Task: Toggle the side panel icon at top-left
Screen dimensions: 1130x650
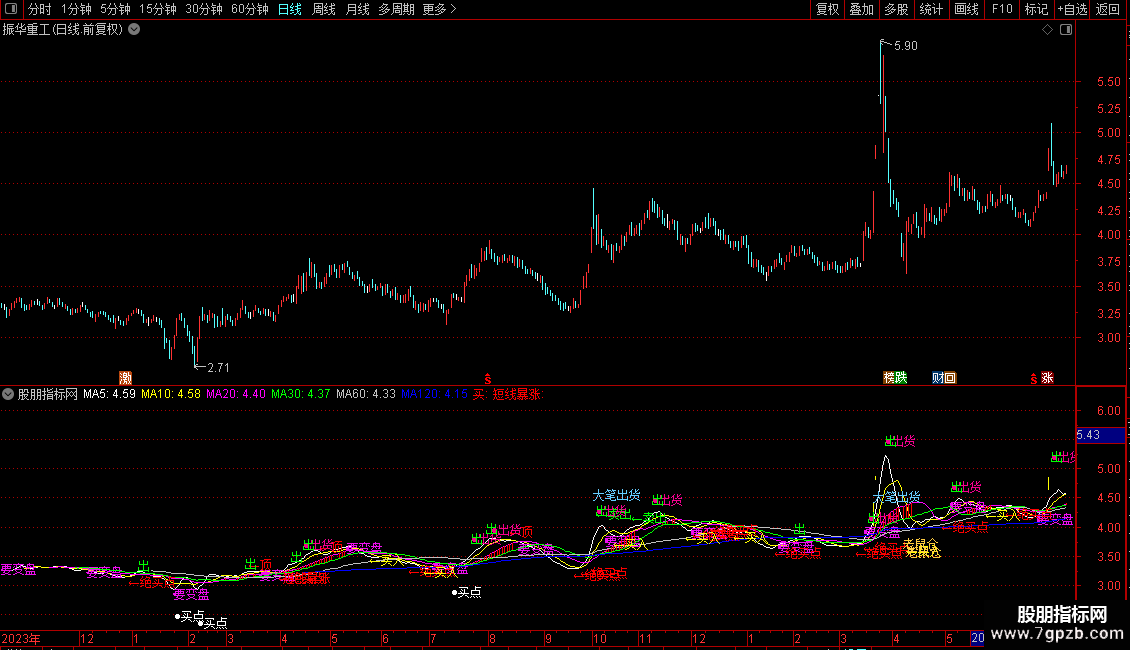Action: coord(11,9)
